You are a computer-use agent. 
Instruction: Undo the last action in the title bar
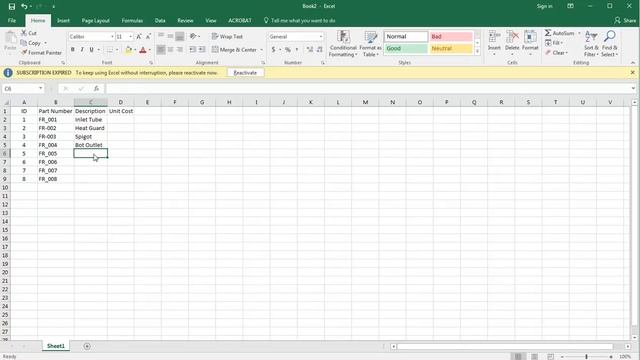point(24,6)
